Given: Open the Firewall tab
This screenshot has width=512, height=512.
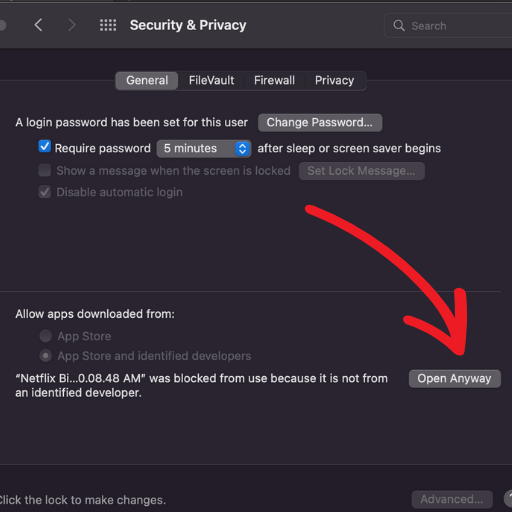Looking at the screenshot, I should [274, 81].
